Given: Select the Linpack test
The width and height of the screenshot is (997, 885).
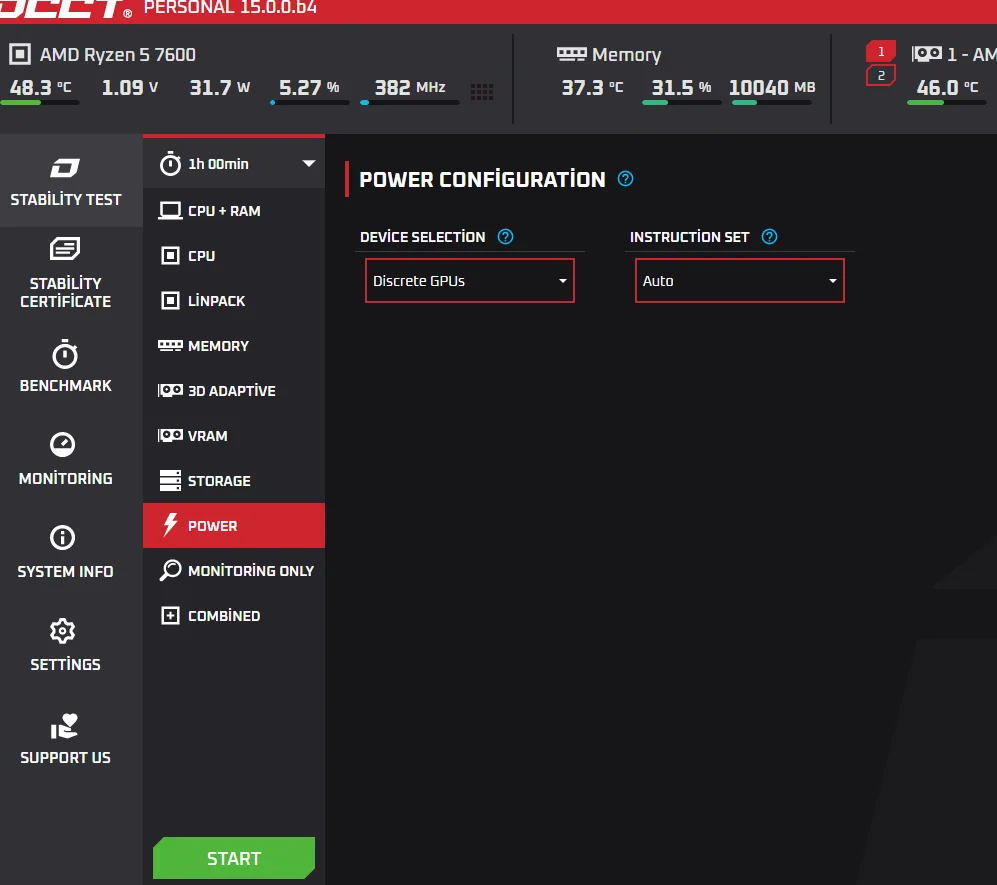Looking at the screenshot, I should pyautogui.click(x=234, y=301).
